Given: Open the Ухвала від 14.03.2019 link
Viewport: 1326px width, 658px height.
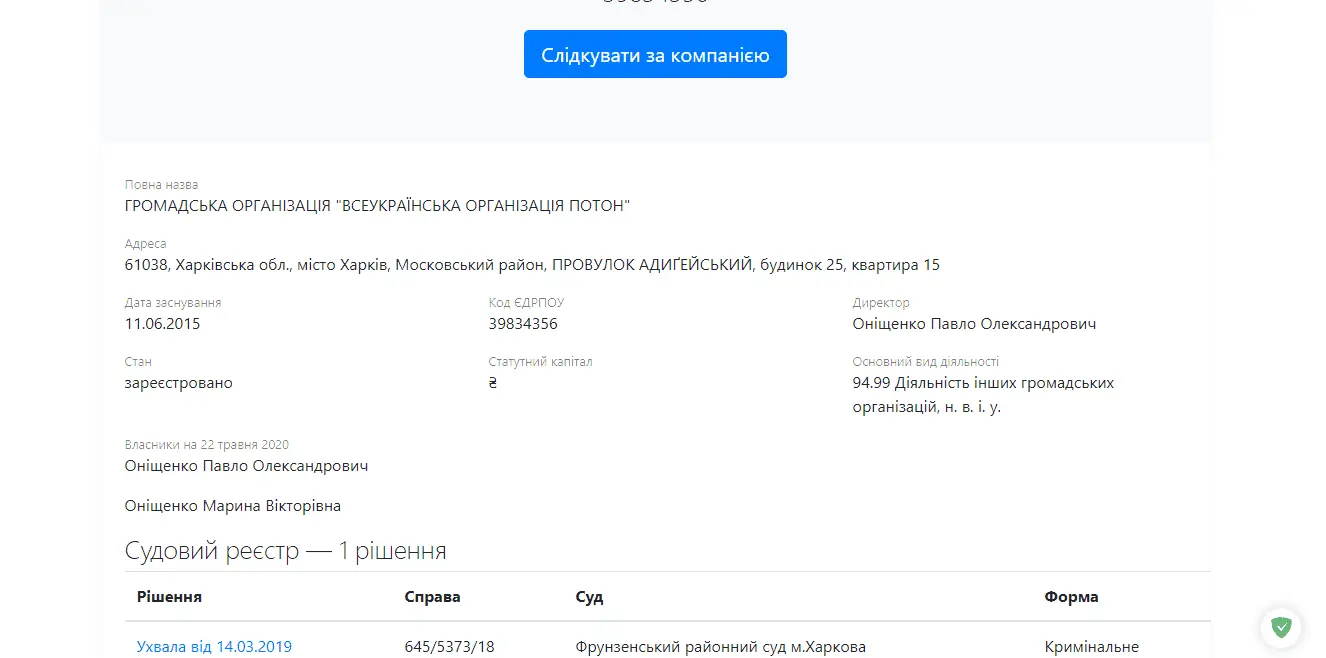Looking at the screenshot, I should pos(214,647).
